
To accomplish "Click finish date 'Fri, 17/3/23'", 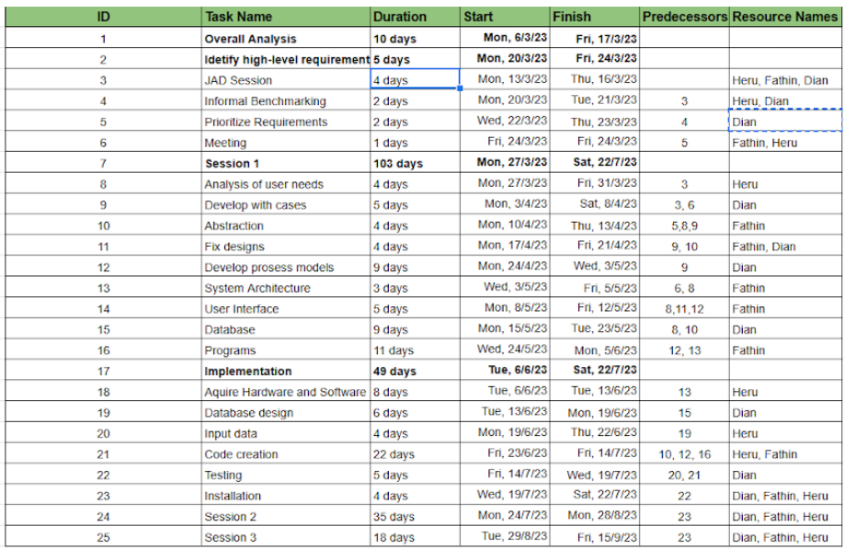I will (x=595, y=38).
